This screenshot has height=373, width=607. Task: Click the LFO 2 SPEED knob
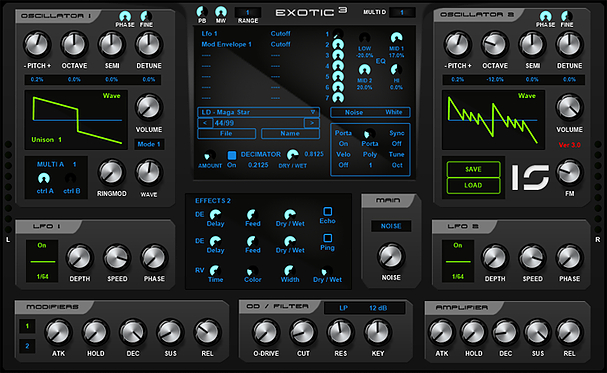coord(532,258)
